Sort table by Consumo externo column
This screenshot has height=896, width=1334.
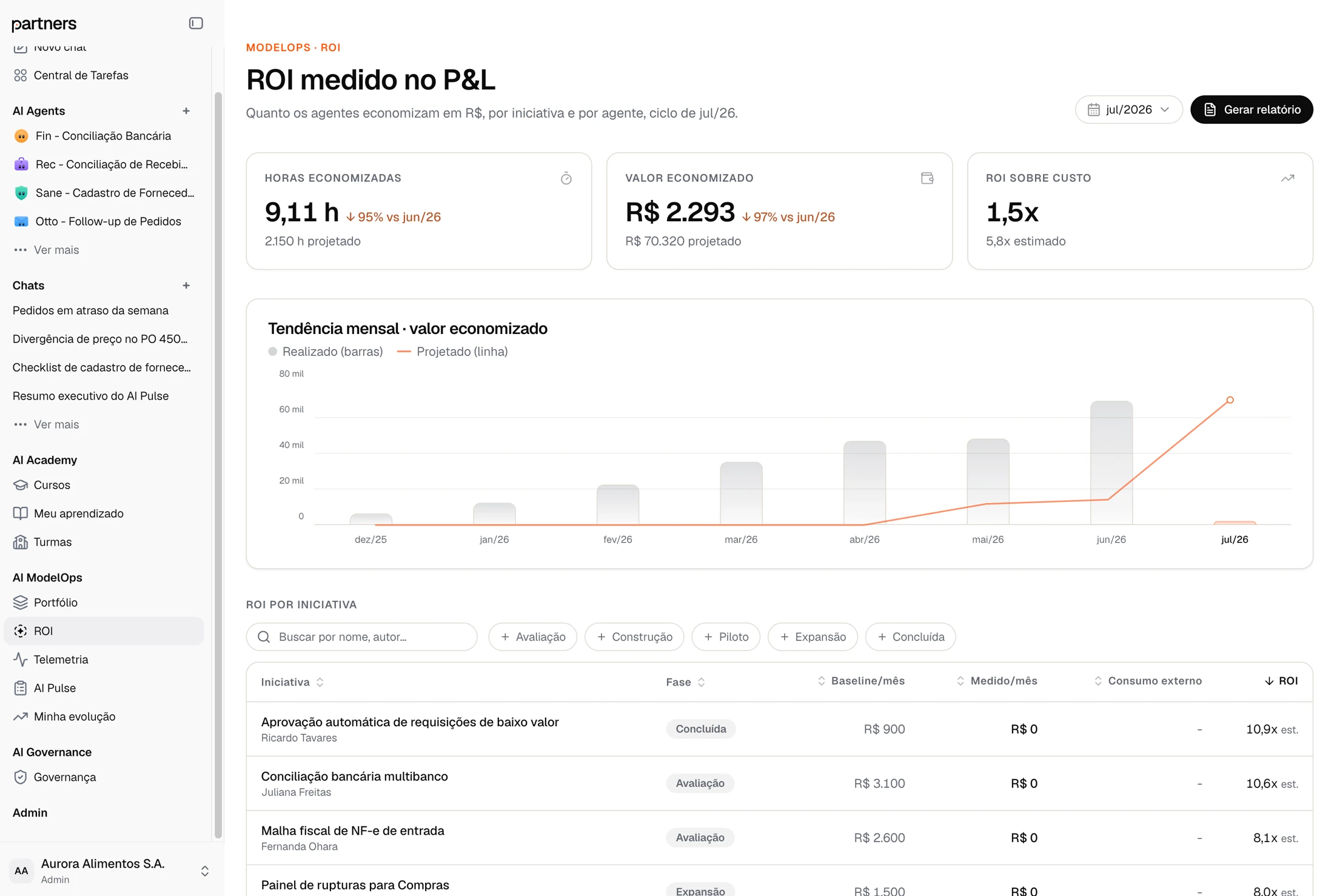tap(1147, 681)
